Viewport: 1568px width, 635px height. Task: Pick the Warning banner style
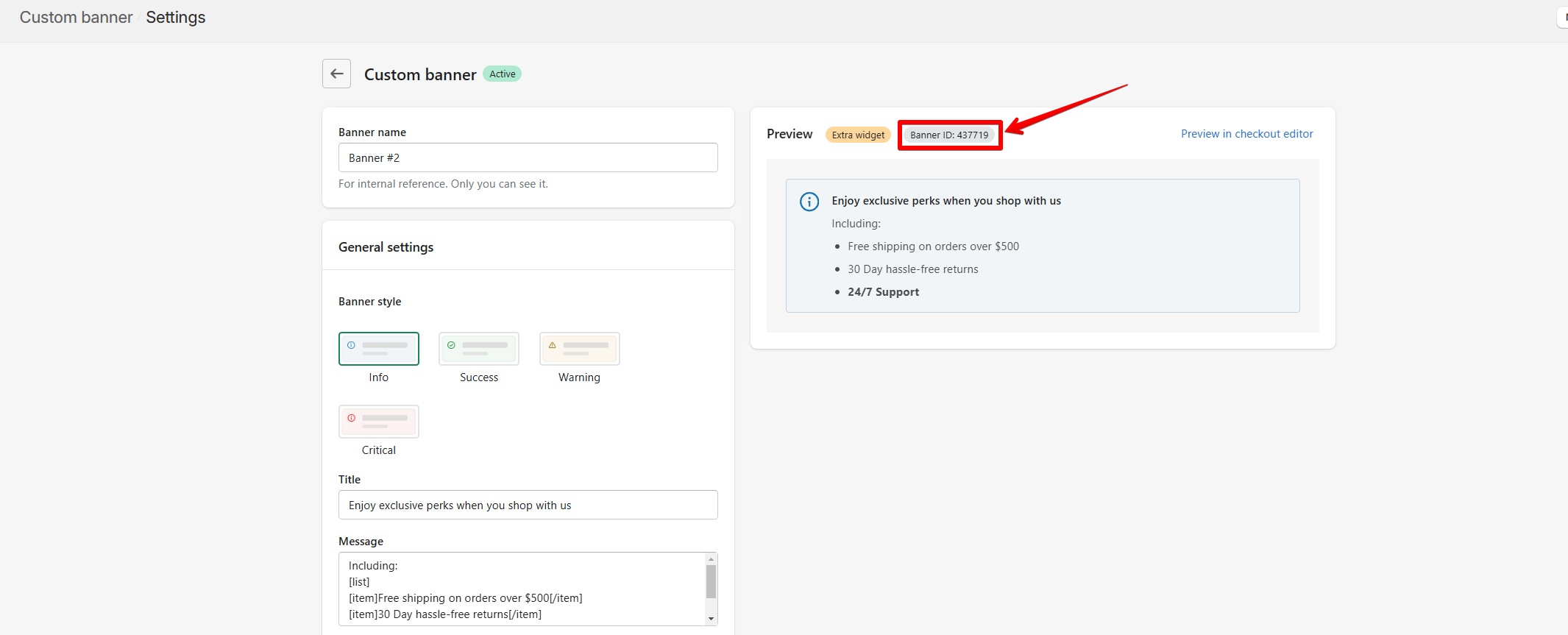tap(579, 349)
